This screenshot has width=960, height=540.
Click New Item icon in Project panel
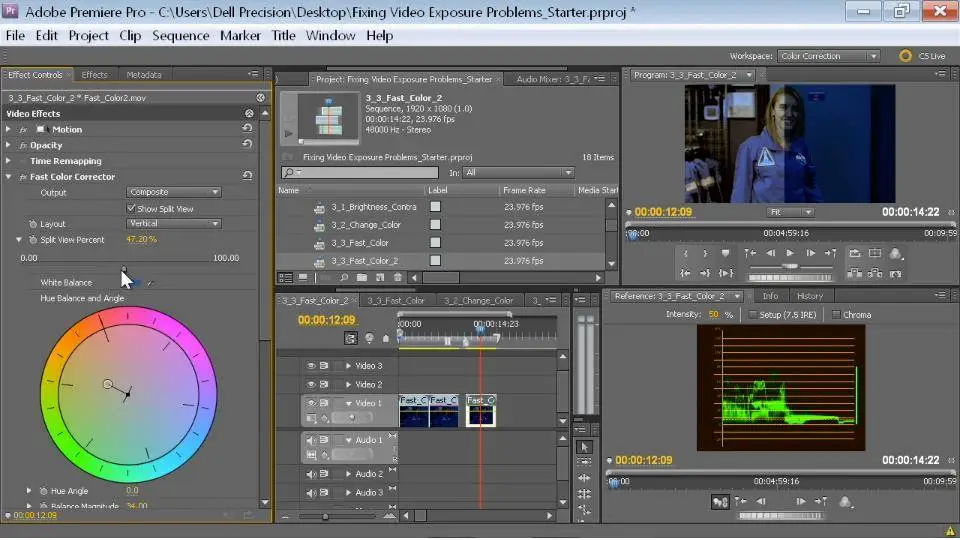coord(380,277)
